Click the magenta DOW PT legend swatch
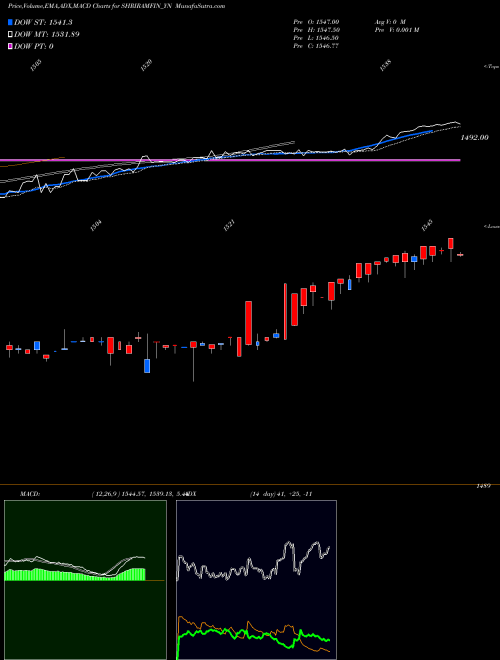This screenshot has height=660, width=500. [11, 46]
